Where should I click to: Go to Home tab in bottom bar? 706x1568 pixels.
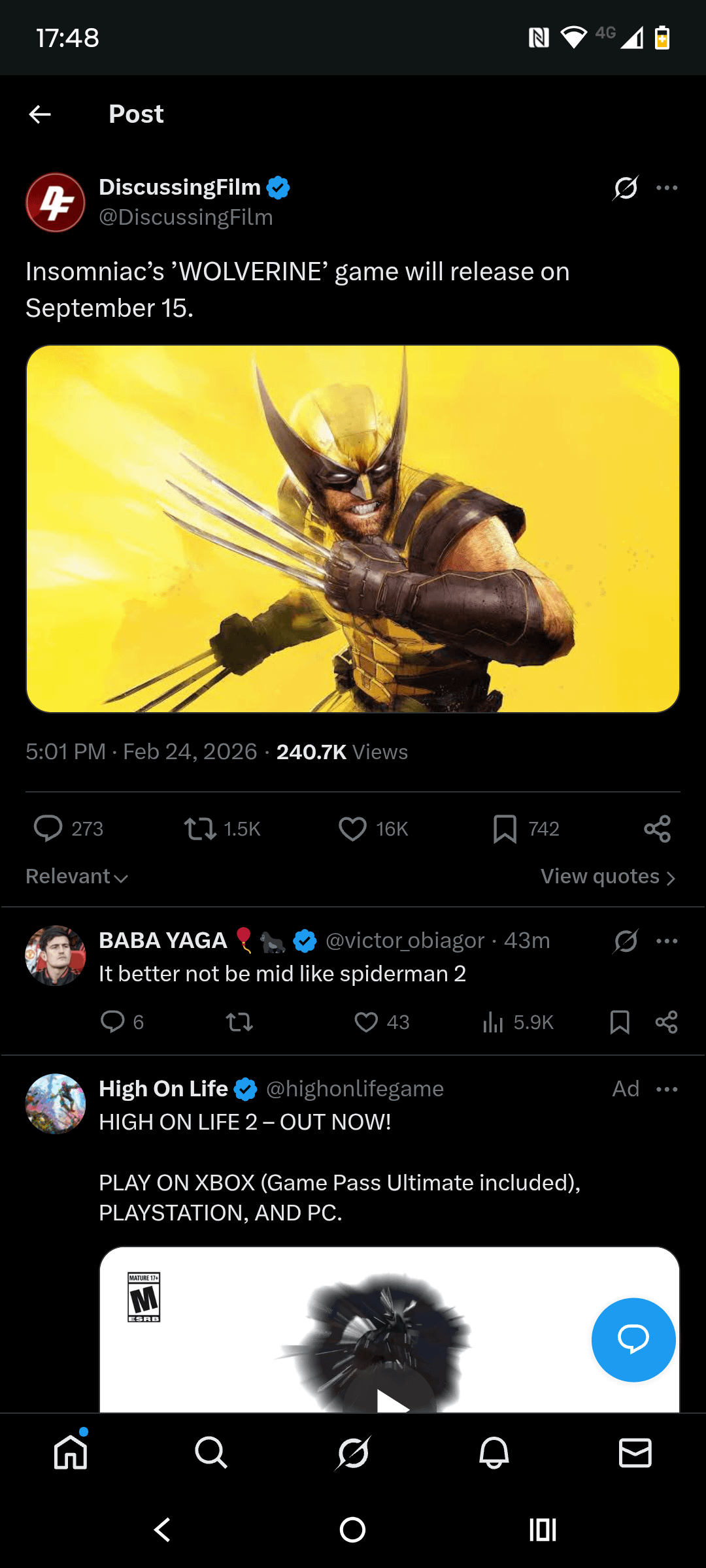71,1453
